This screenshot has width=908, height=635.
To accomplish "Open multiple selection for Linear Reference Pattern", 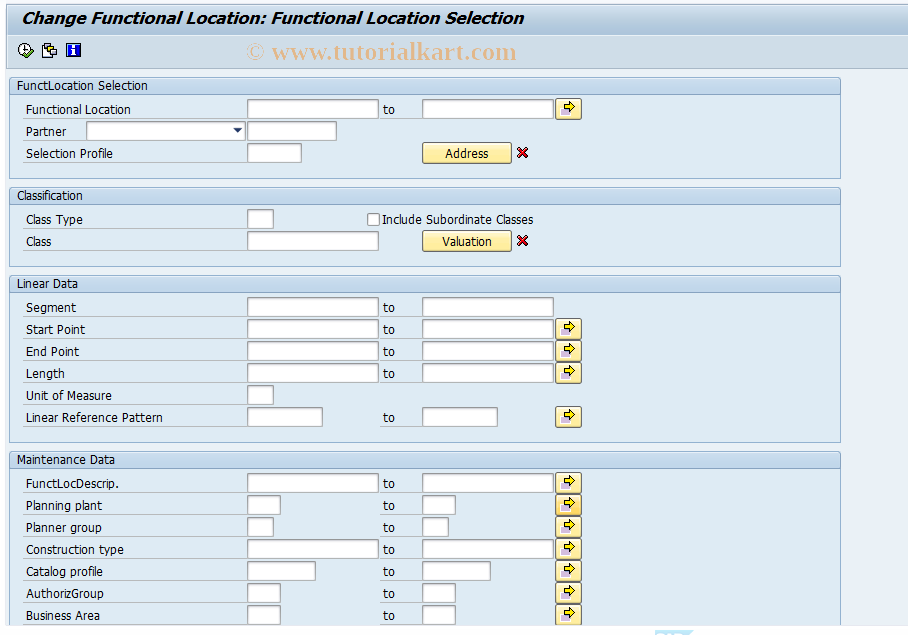I will (567, 416).
